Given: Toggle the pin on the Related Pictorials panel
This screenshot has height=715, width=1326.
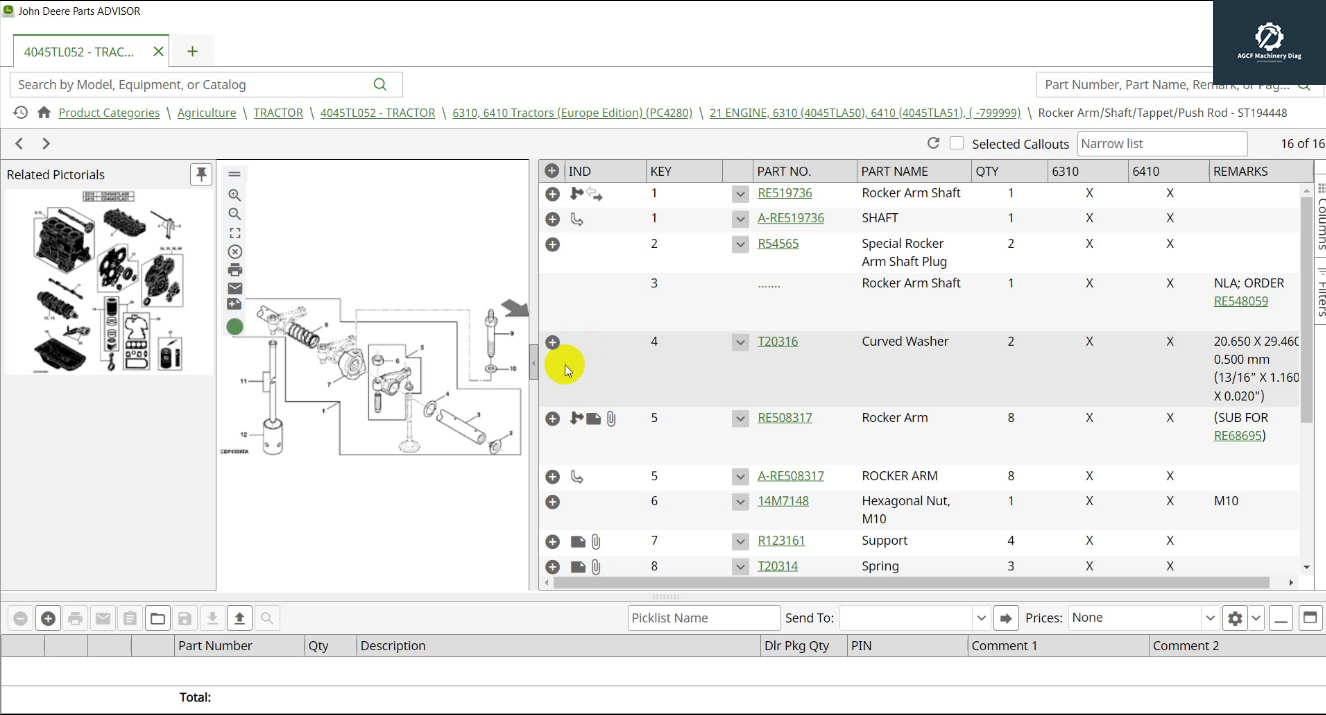Looking at the screenshot, I should [201, 173].
